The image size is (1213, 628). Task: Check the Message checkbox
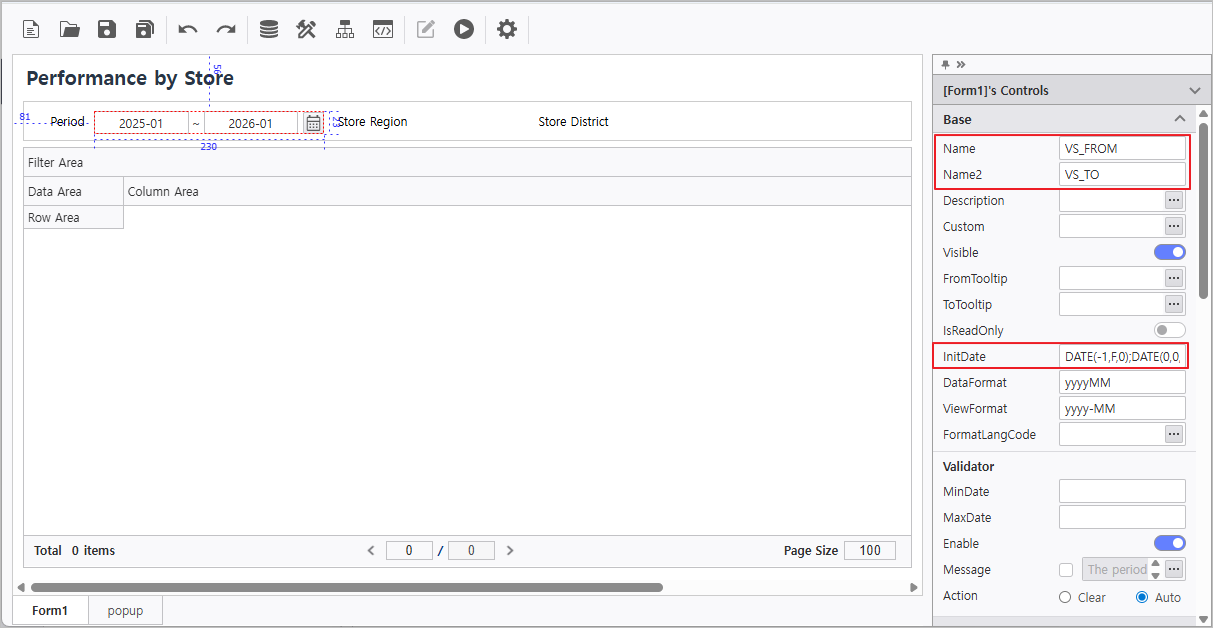1066,570
